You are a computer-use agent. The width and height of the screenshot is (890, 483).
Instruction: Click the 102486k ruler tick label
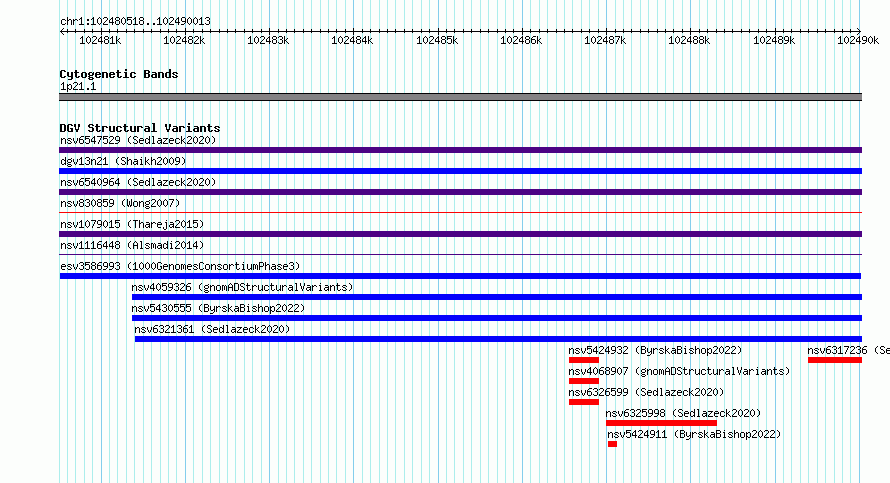click(x=521, y=40)
